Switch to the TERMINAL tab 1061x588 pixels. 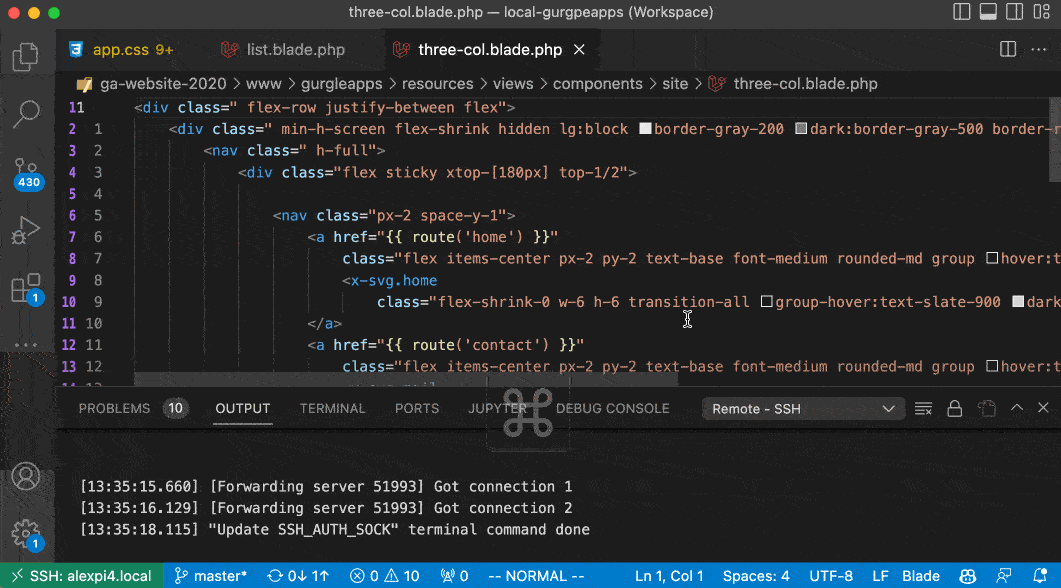332,408
